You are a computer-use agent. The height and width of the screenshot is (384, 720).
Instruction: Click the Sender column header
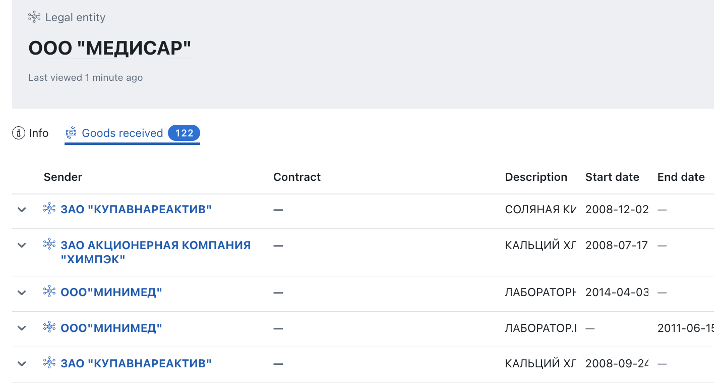[63, 177]
